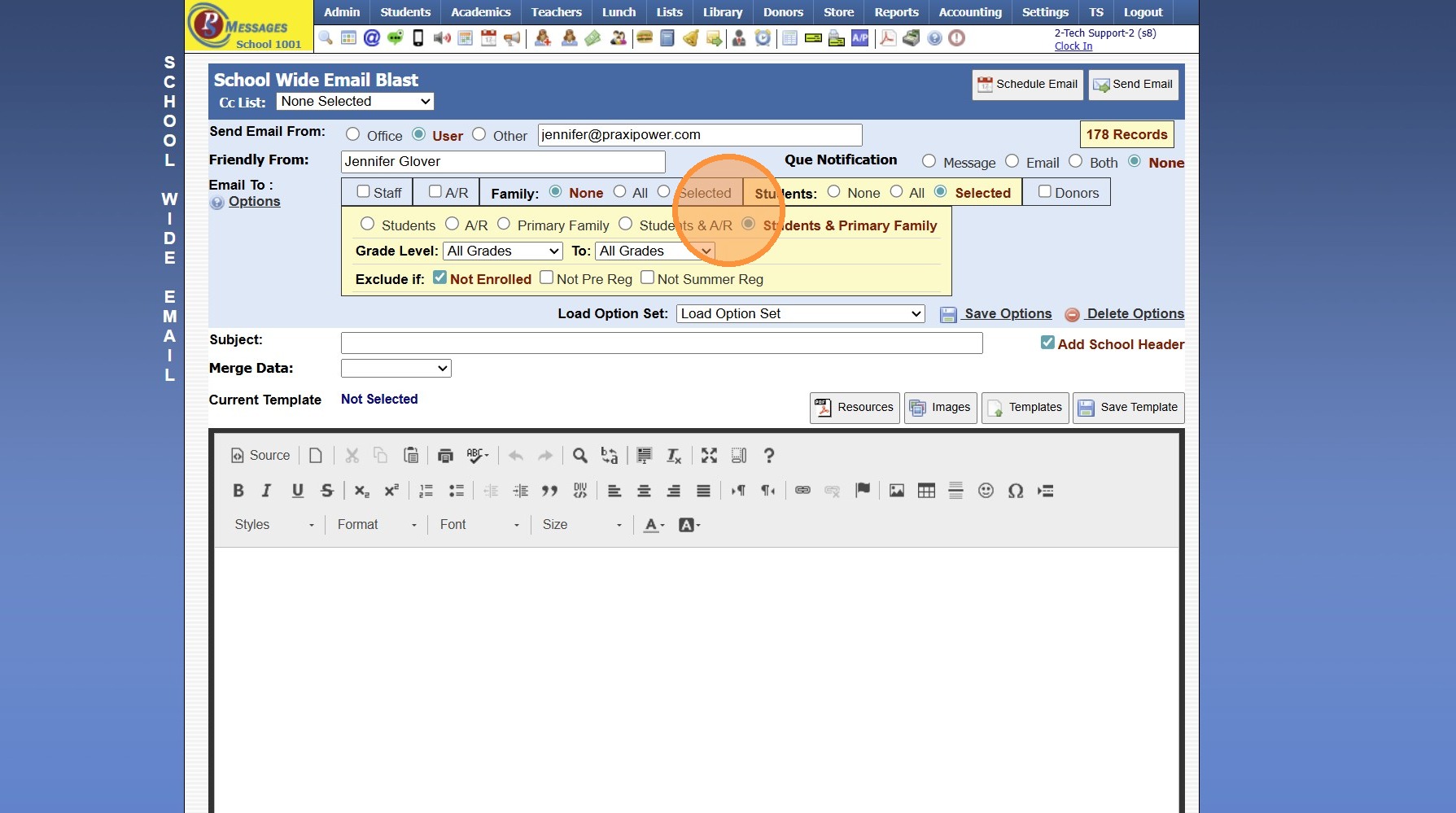Image resolution: width=1456 pixels, height=813 pixels.
Task: Click the Send Email button
Action: [1134, 85]
